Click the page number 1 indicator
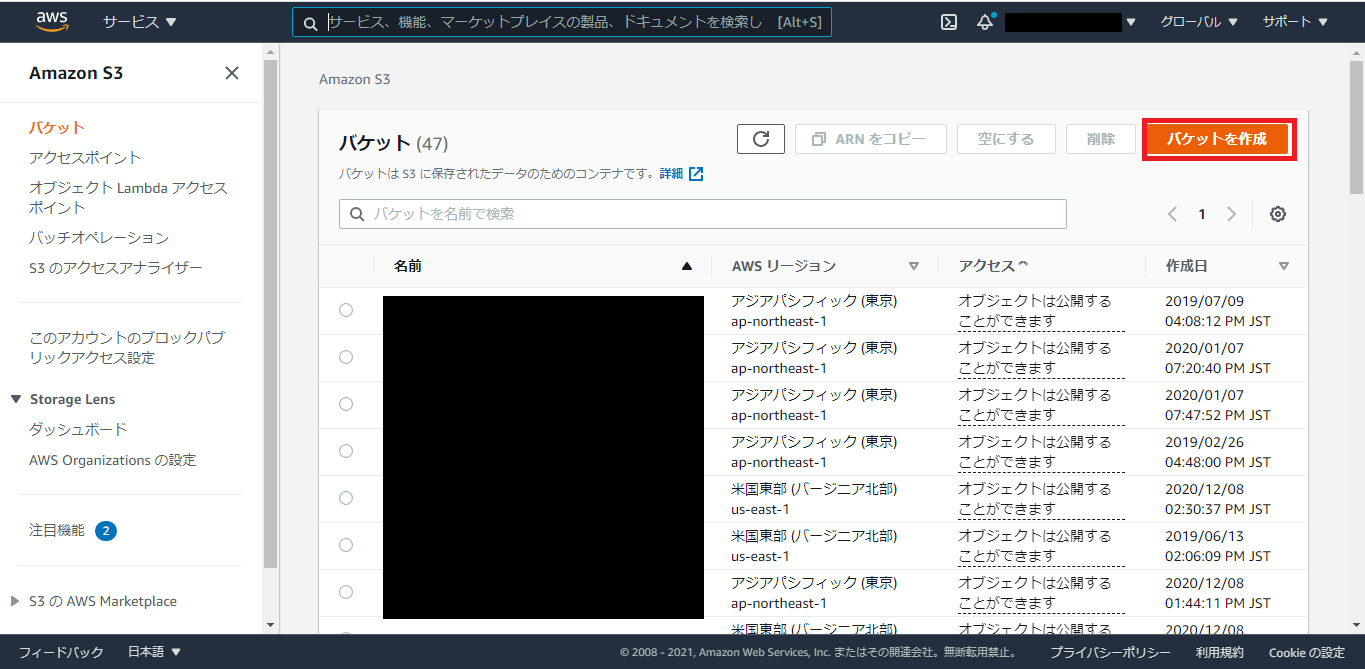The height and width of the screenshot is (669, 1365). pyautogui.click(x=1202, y=214)
